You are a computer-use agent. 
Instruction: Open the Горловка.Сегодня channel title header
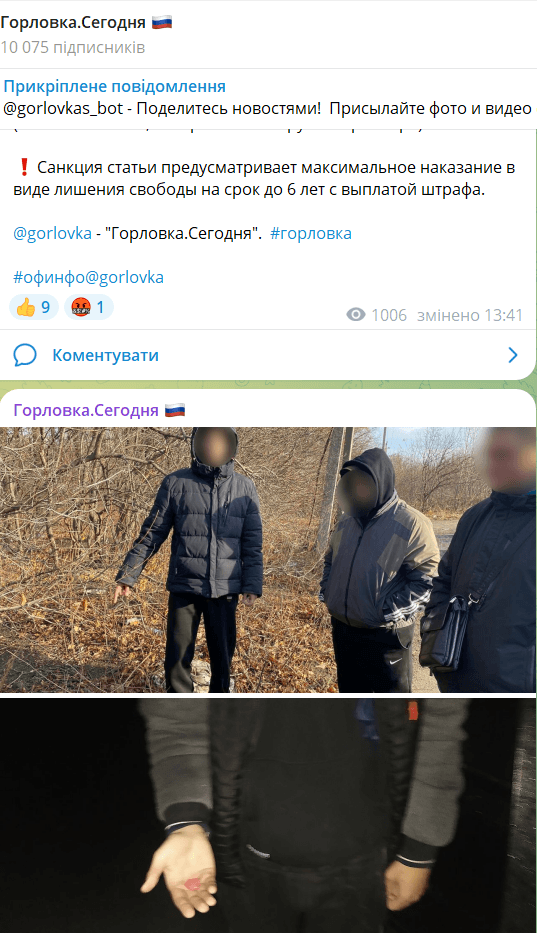click(73, 23)
